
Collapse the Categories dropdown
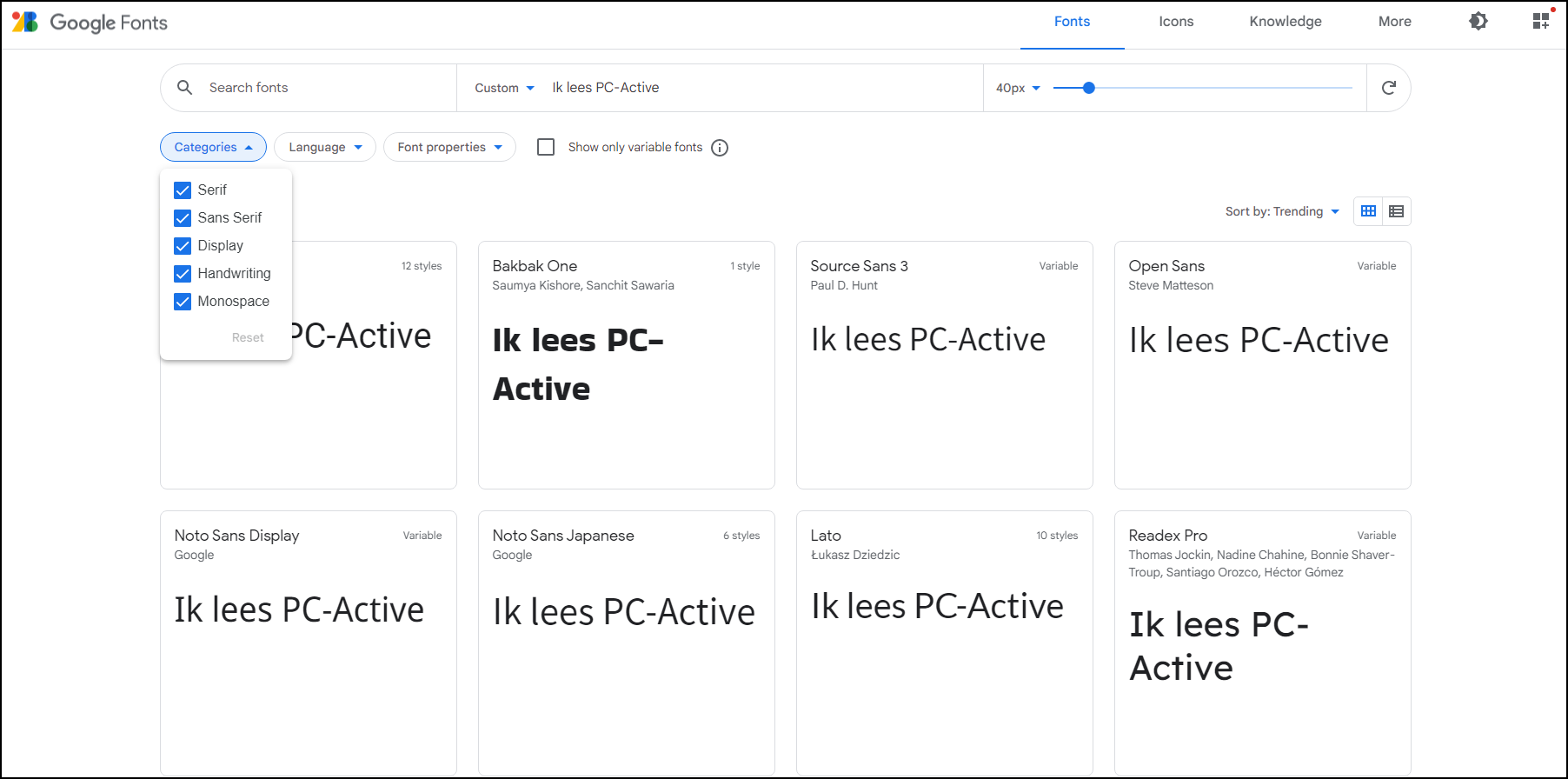pos(213,147)
